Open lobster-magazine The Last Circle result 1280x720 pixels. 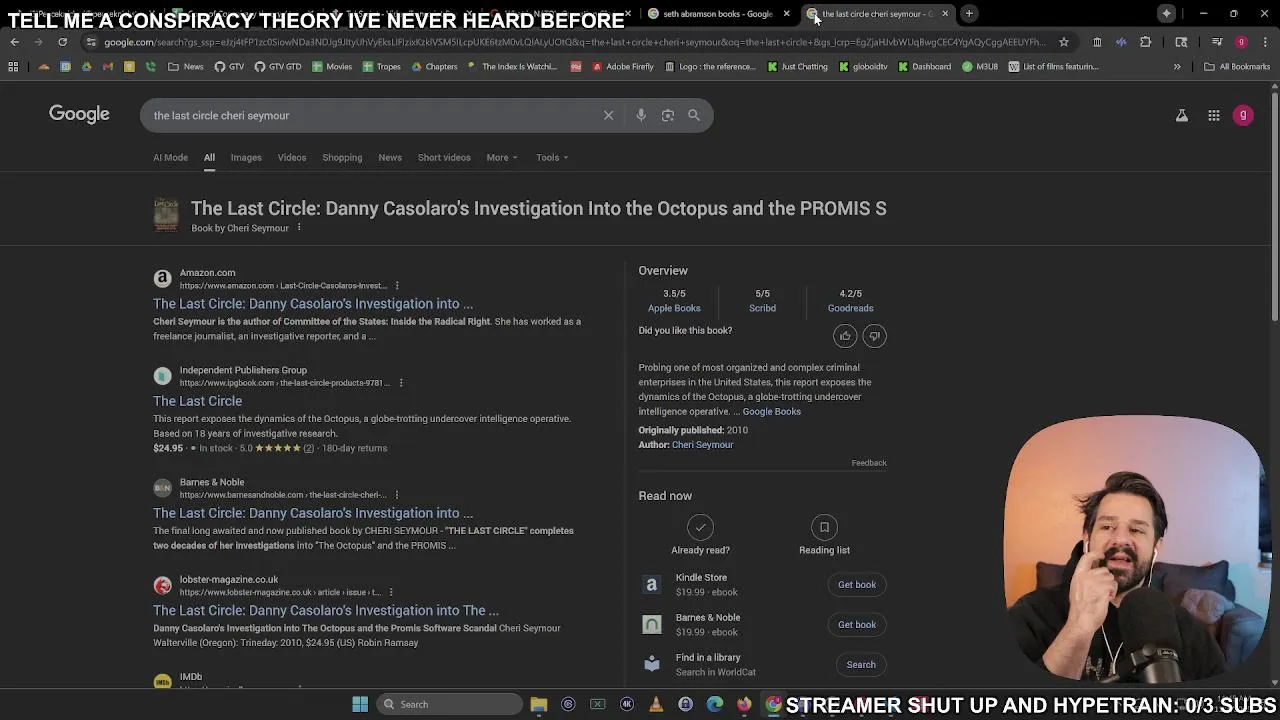[x=326, y=610]
